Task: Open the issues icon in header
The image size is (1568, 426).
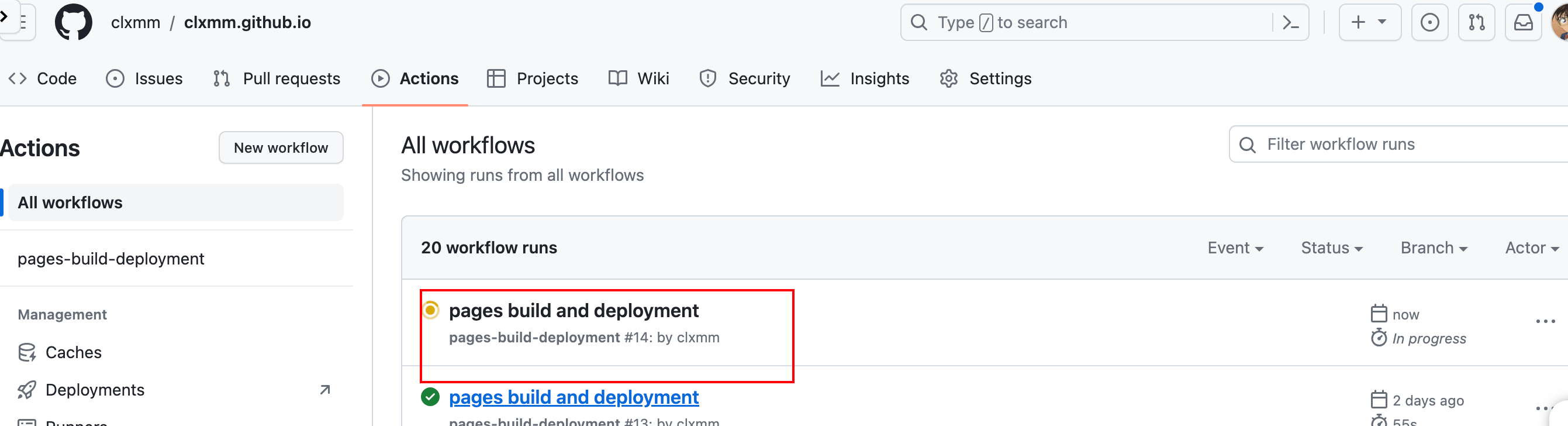Action: click(1429, 23)
